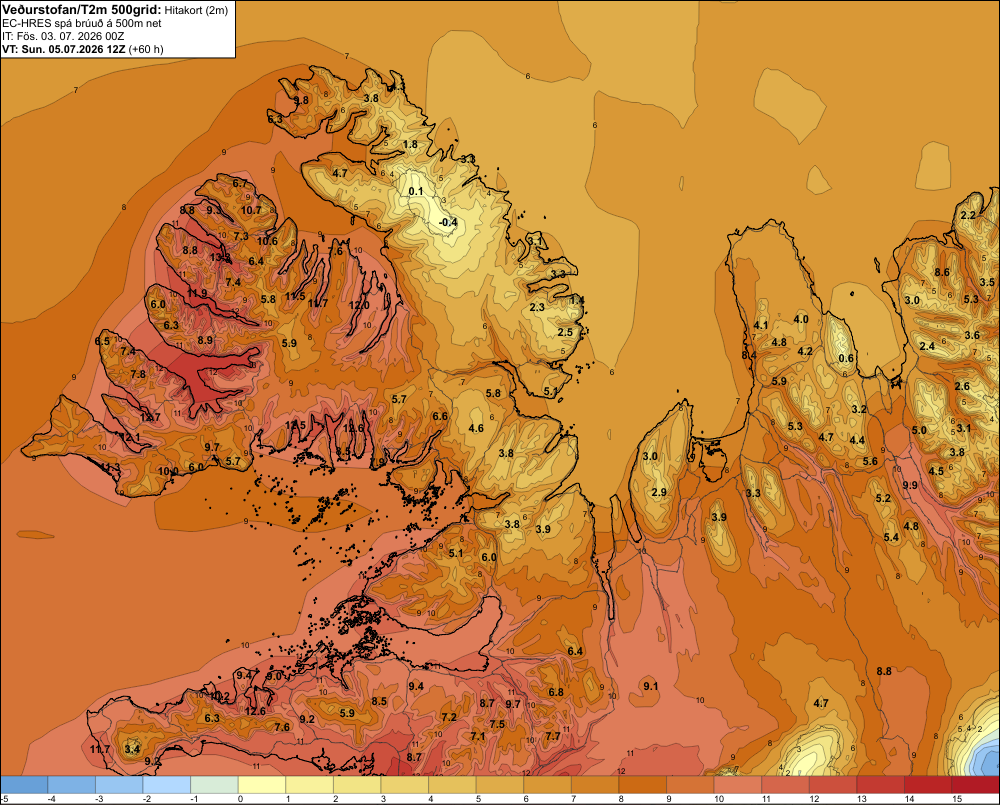Screen dimensions: 1000x805
Task: Click the 13.3 temperature label in Westfjords
Action: (x=220, y=257)
